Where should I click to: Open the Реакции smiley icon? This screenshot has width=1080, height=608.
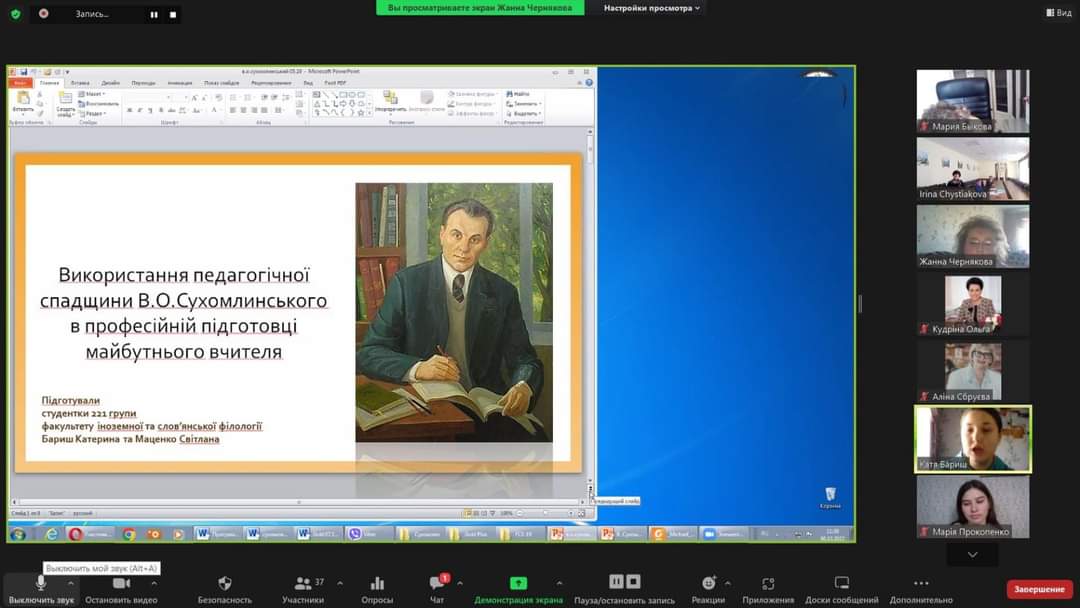pos(708,583)
